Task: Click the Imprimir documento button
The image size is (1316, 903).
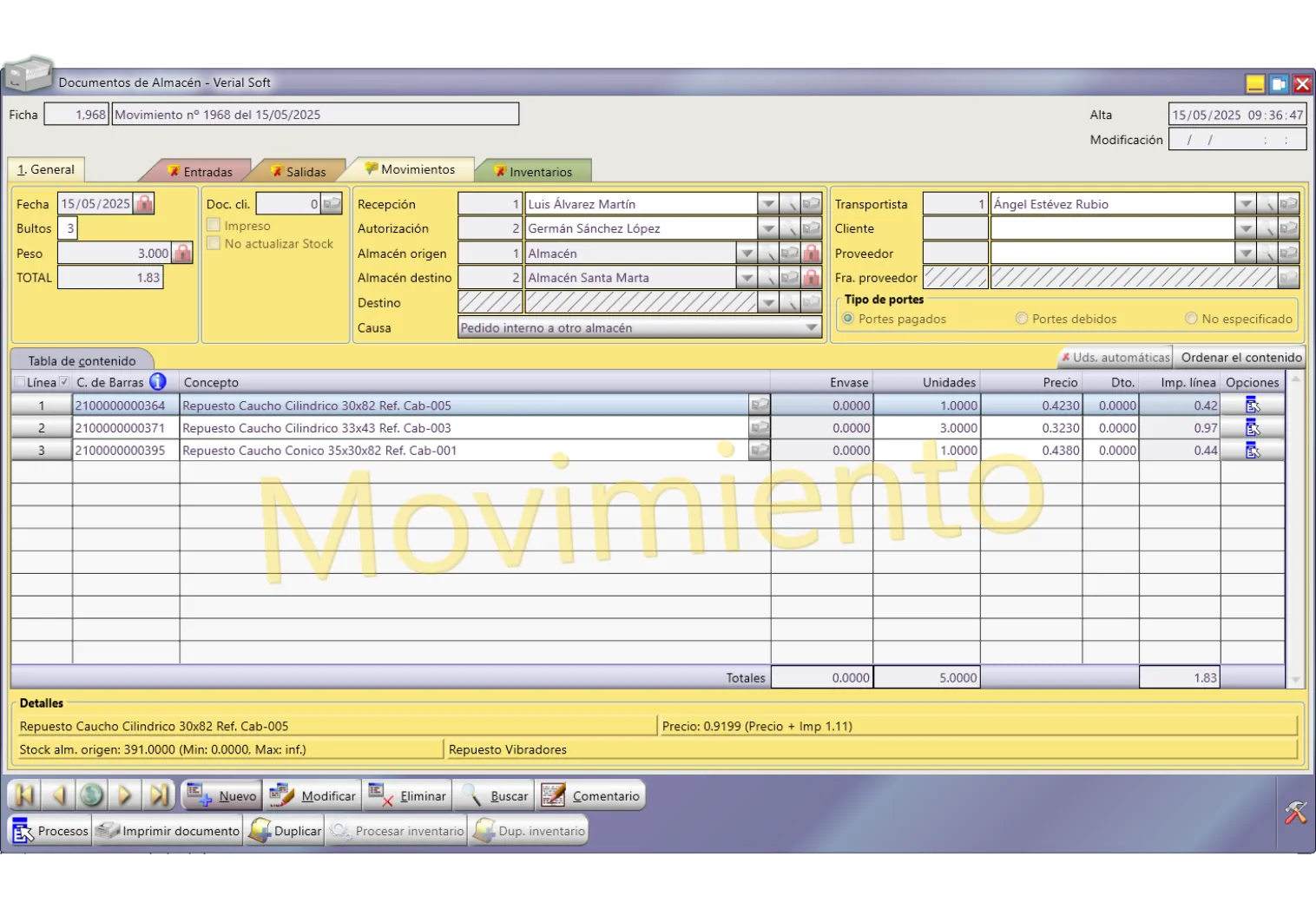Action: tap(168, 831)
